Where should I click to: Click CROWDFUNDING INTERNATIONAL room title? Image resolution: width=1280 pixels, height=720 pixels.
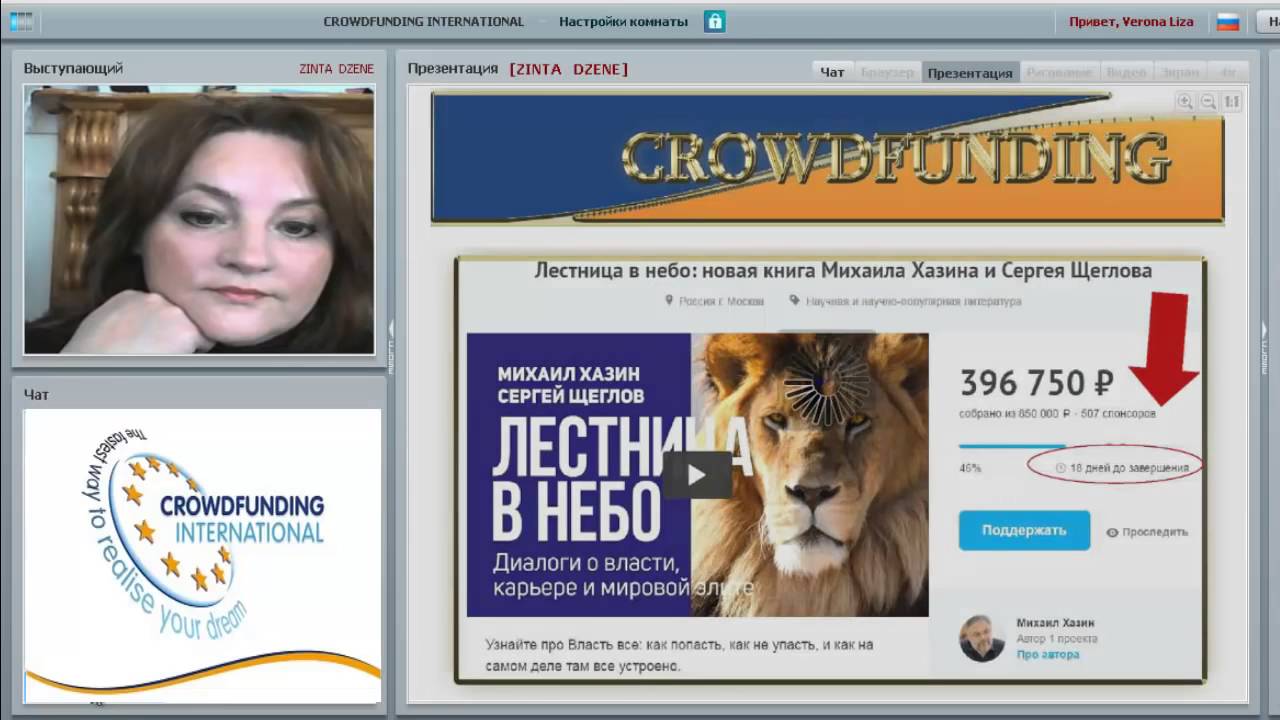(x=423, y=21)
